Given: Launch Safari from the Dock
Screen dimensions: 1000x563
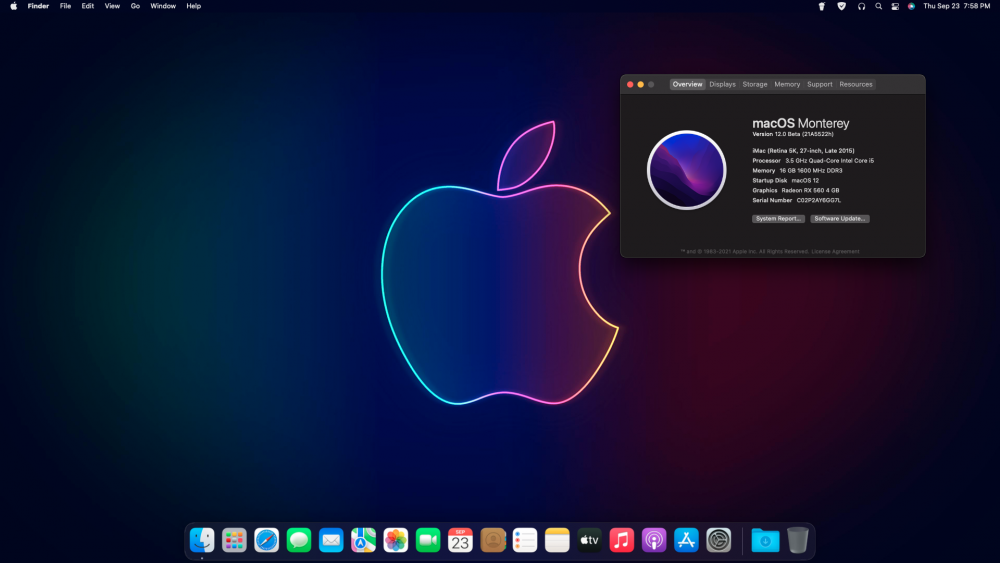Looking at the screenshot, I should 267,540.
